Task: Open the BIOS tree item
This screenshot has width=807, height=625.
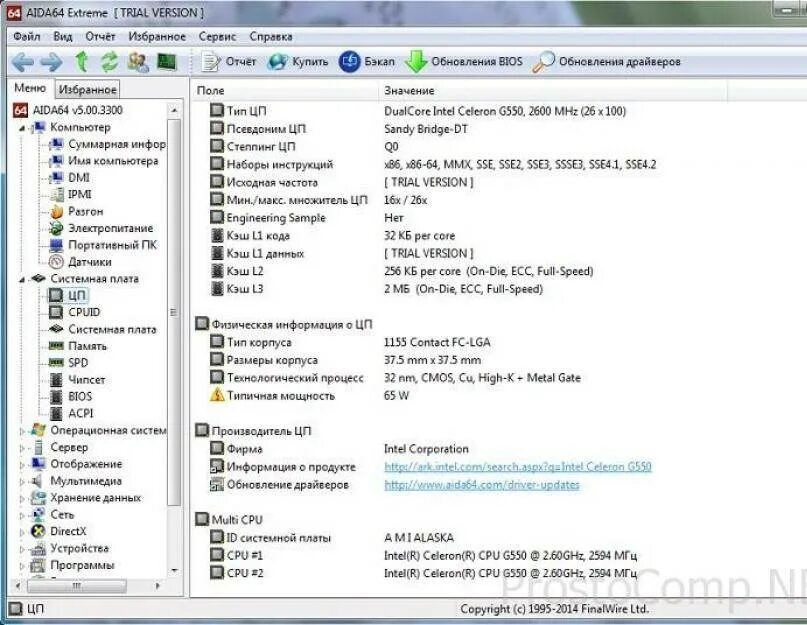Action: [x=71, y=396]
